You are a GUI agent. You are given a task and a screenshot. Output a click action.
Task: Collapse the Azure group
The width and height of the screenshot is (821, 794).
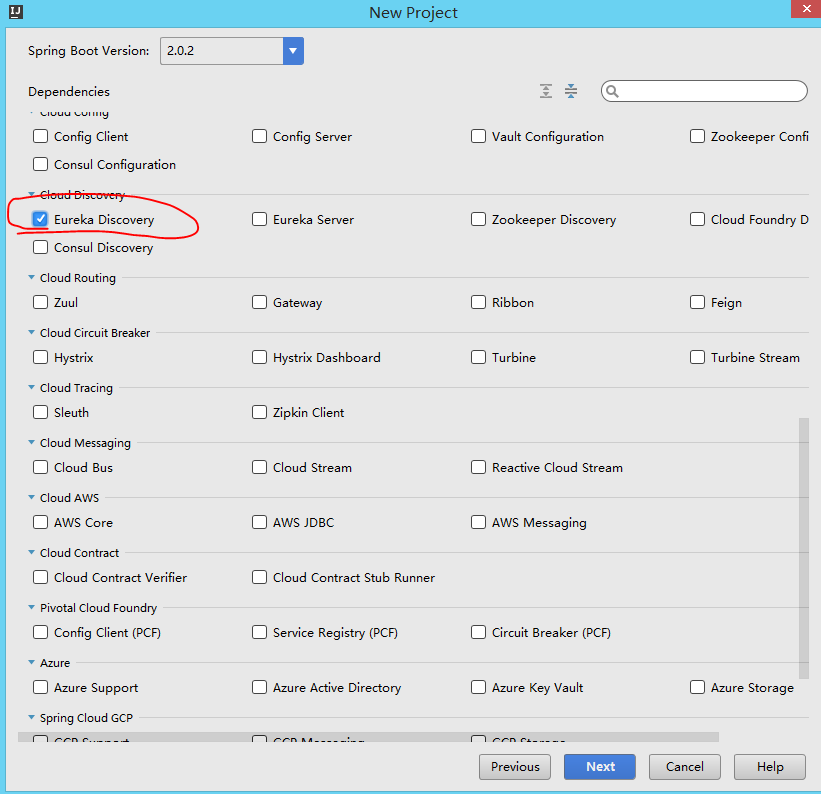[x=31, y=662]
